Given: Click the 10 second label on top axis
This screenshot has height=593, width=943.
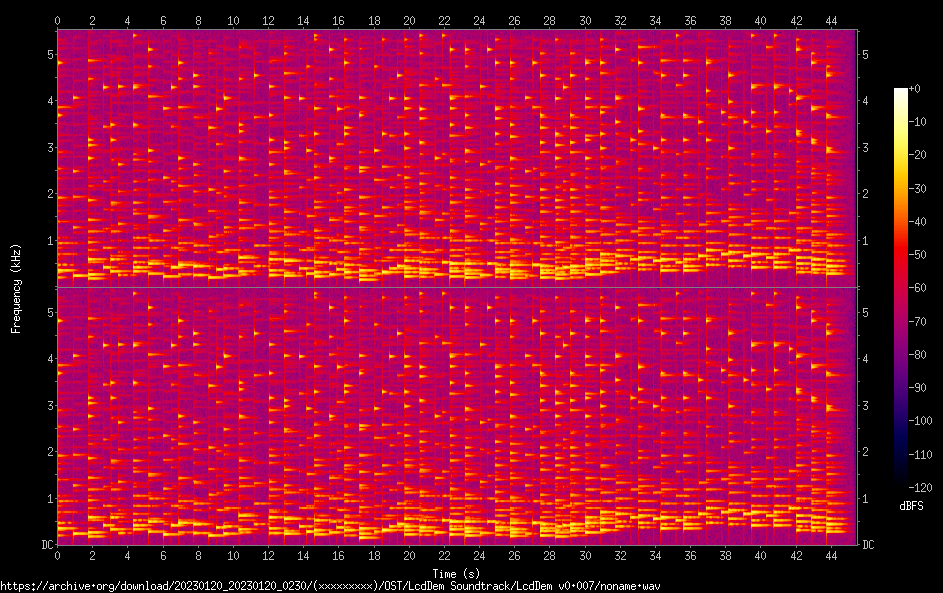Looking at the screenshot, I should (x=233, y=20).
